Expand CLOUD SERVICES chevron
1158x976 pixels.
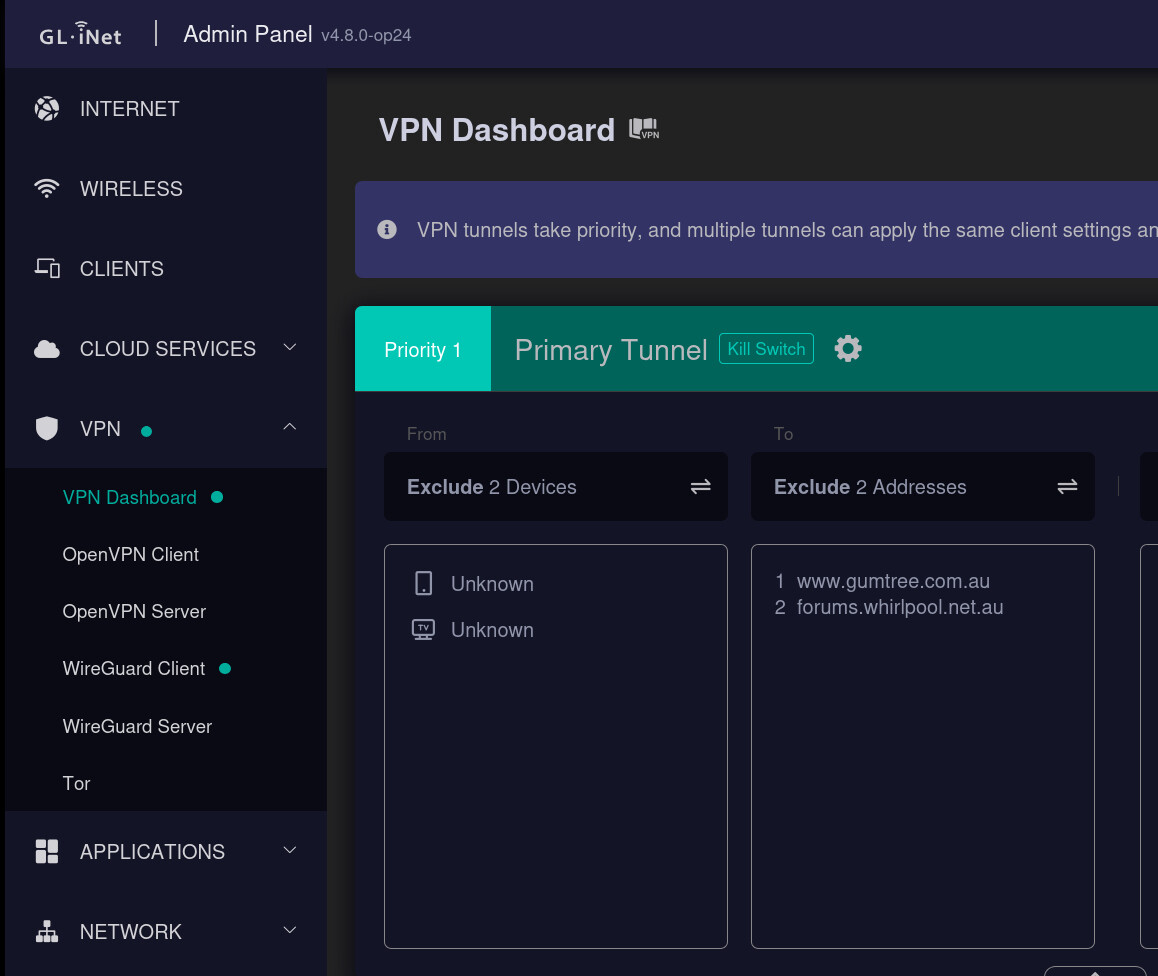[x=290, y=347]
